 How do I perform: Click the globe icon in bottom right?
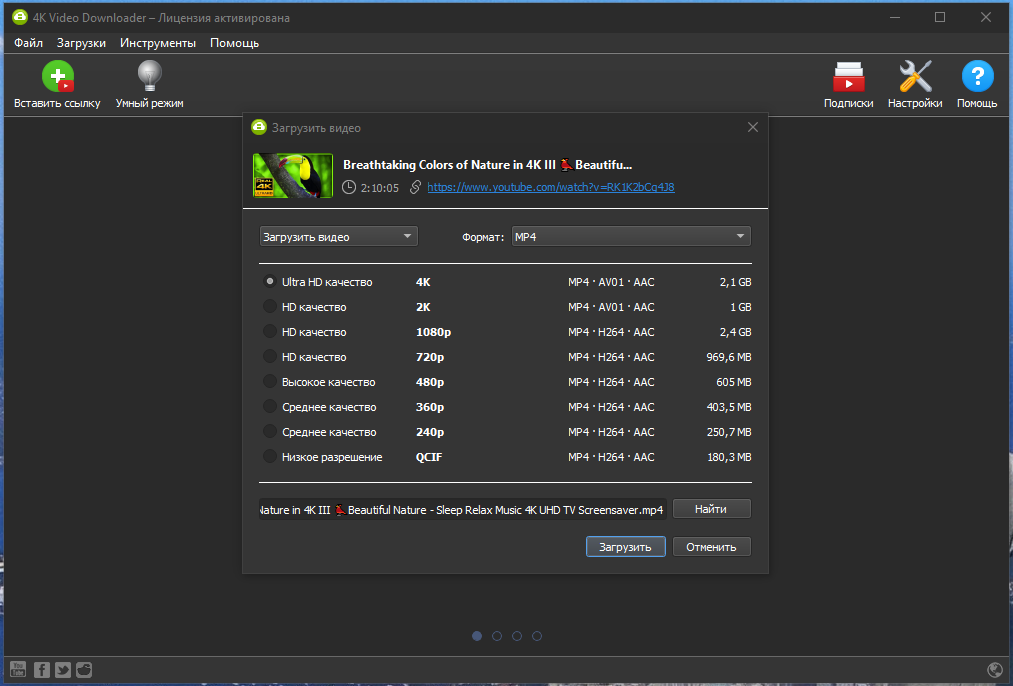(995, 670)
